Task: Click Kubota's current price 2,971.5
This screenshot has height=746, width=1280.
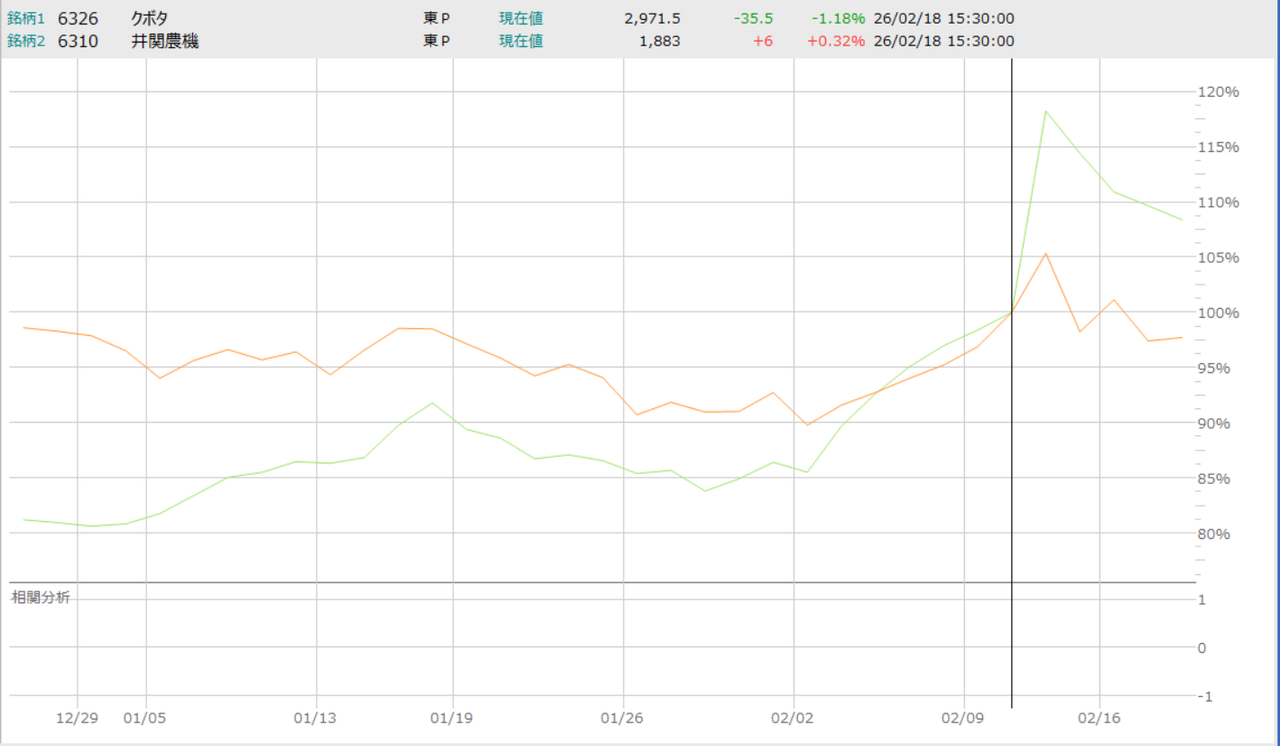Action: pos(652,18)
